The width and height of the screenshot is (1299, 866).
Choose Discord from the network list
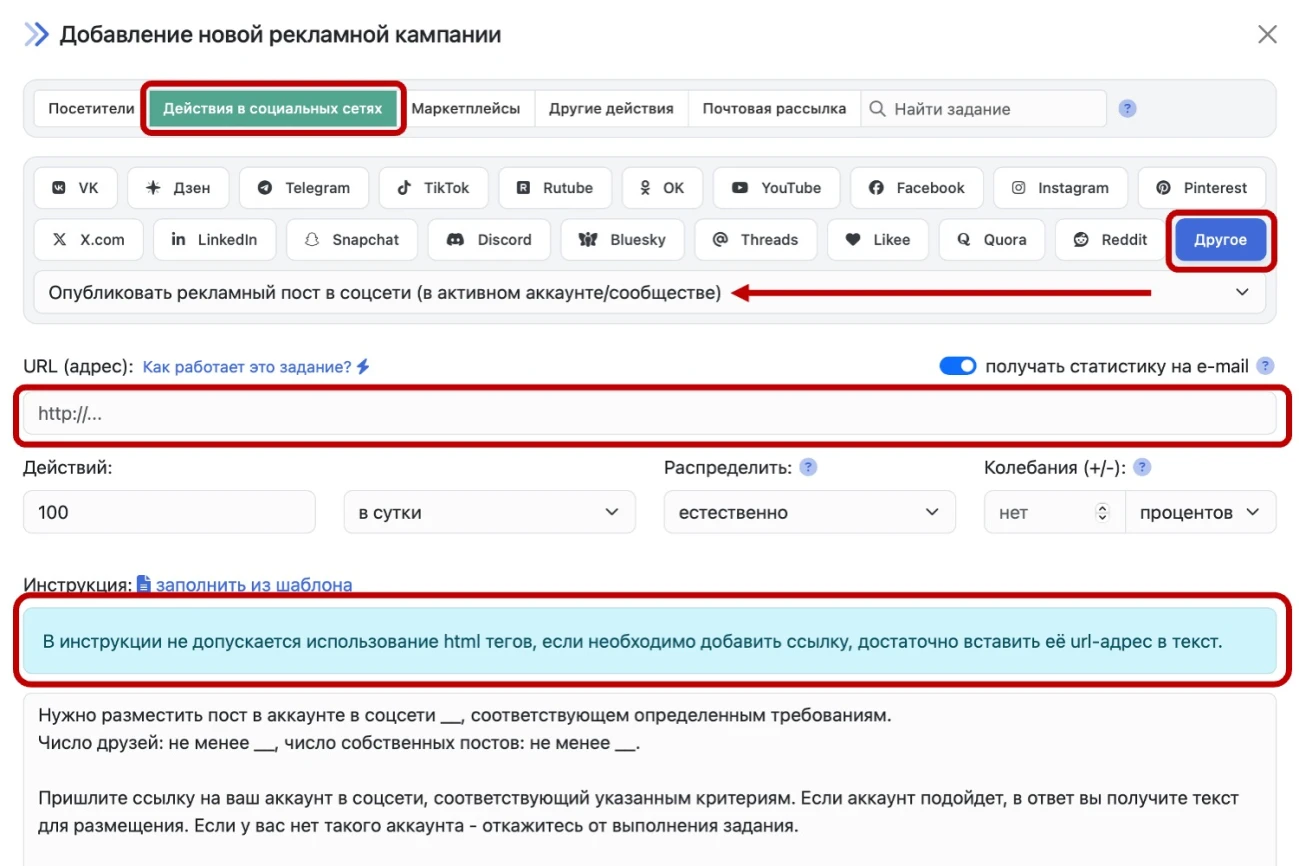489,240
